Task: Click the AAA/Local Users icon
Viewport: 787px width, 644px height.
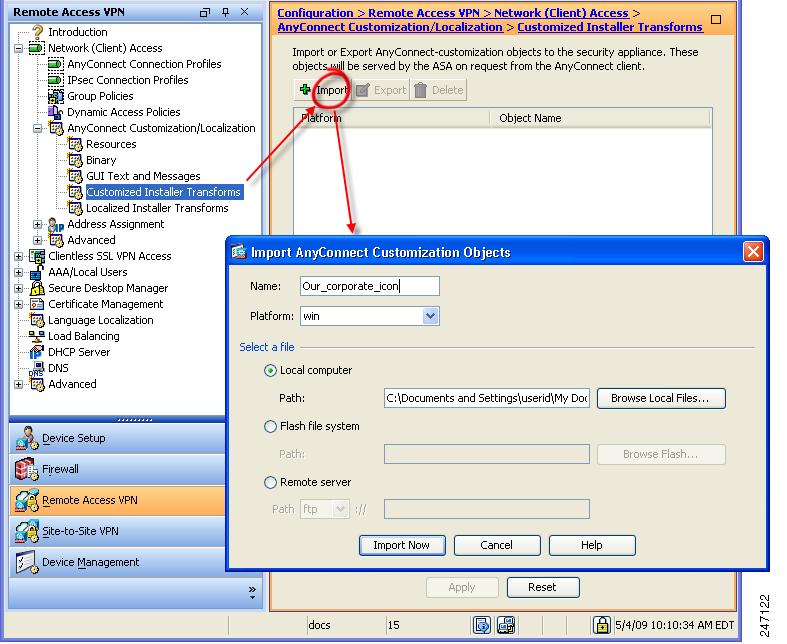Action: 37,273
